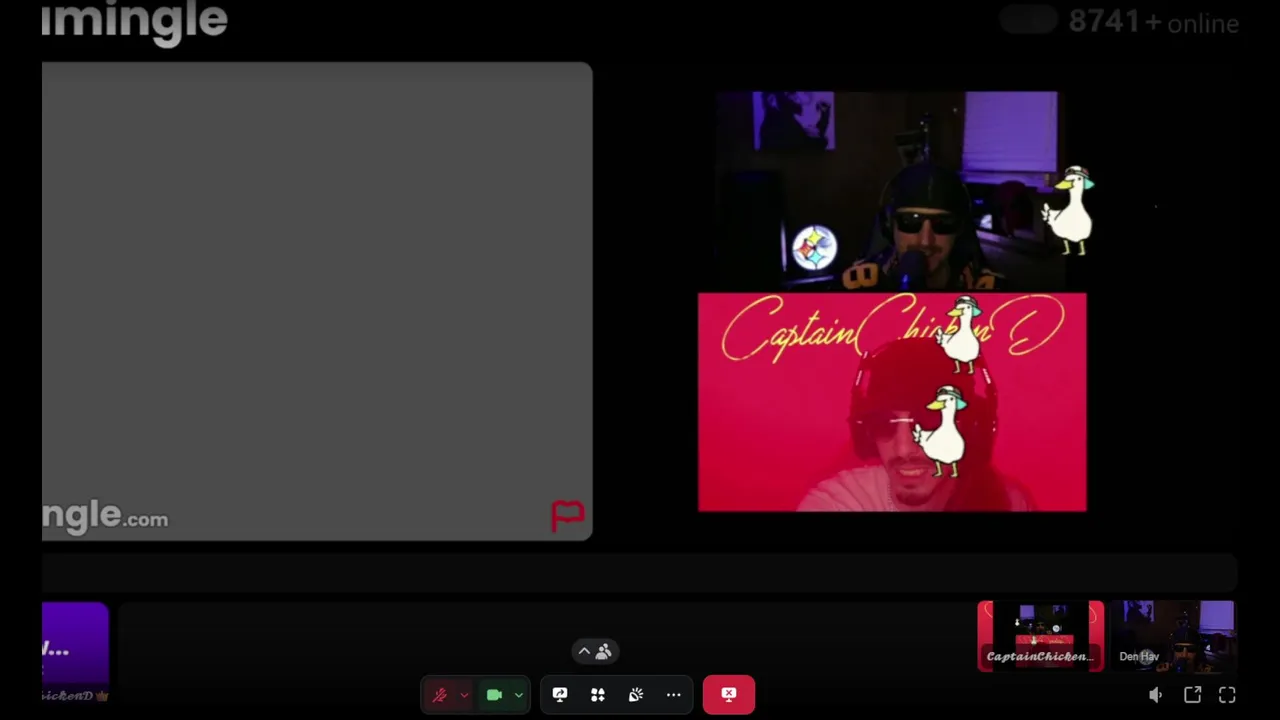
Task: Toggle the green camera button
Action: tap(494, 695)
